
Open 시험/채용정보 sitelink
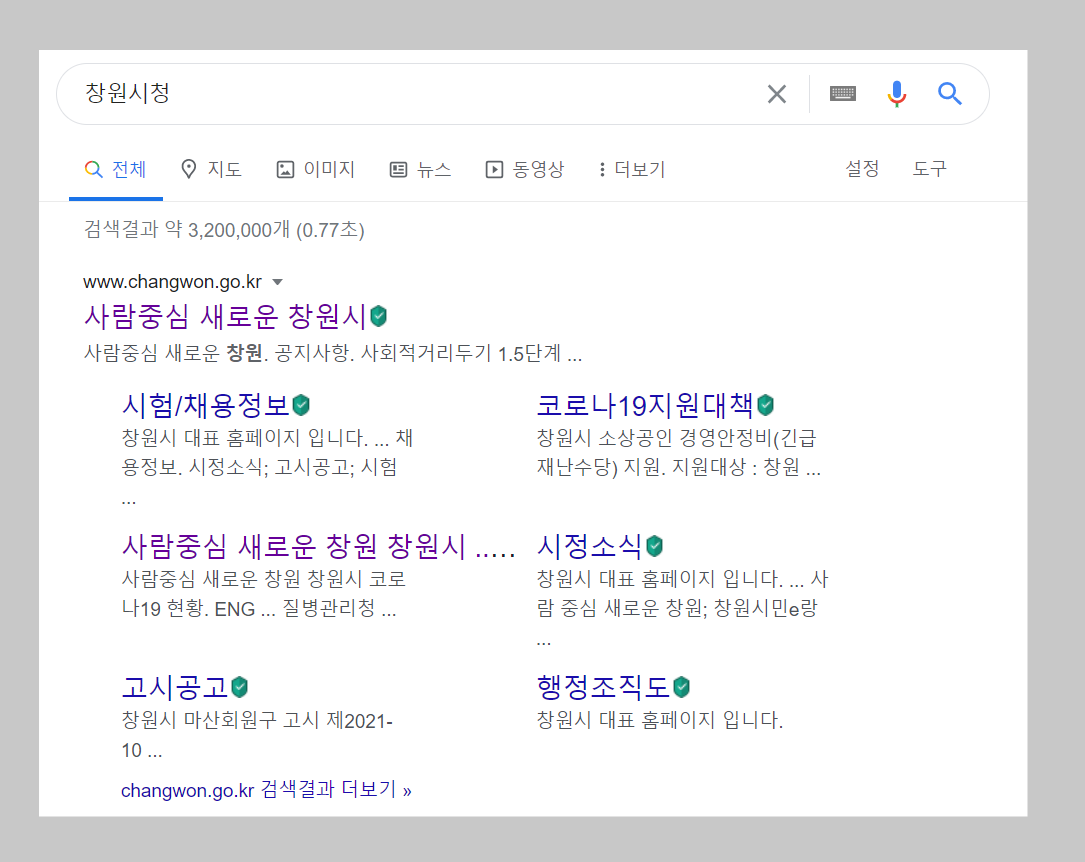[x=206, y=405]
